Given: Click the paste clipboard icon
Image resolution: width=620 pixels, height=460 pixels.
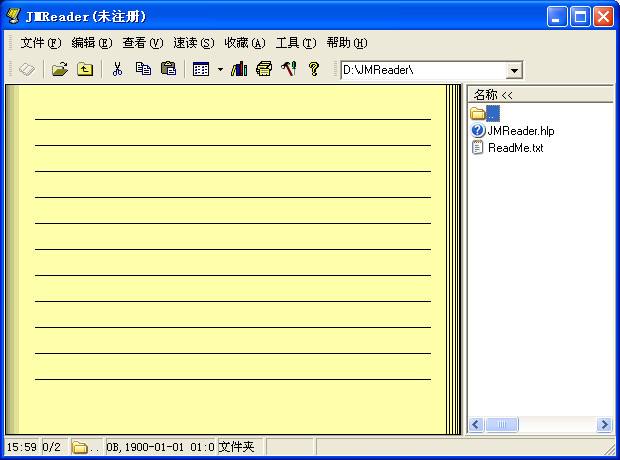Looking at the screenshot, I should 168,70.
